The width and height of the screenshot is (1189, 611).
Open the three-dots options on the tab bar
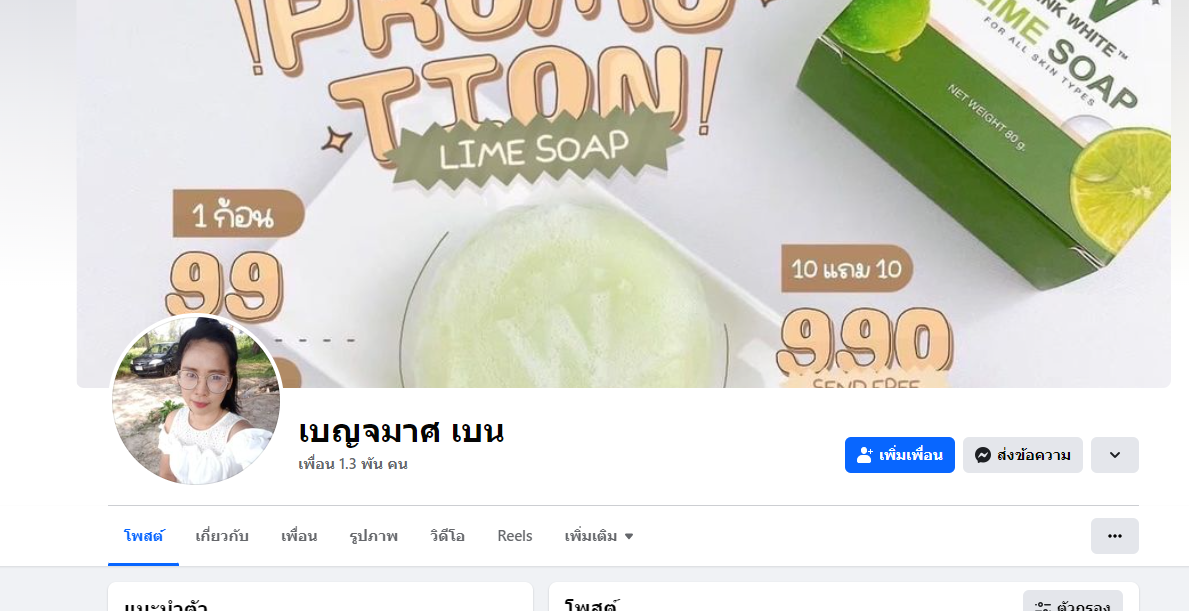pyautogui.click(x=1114, y=536)
